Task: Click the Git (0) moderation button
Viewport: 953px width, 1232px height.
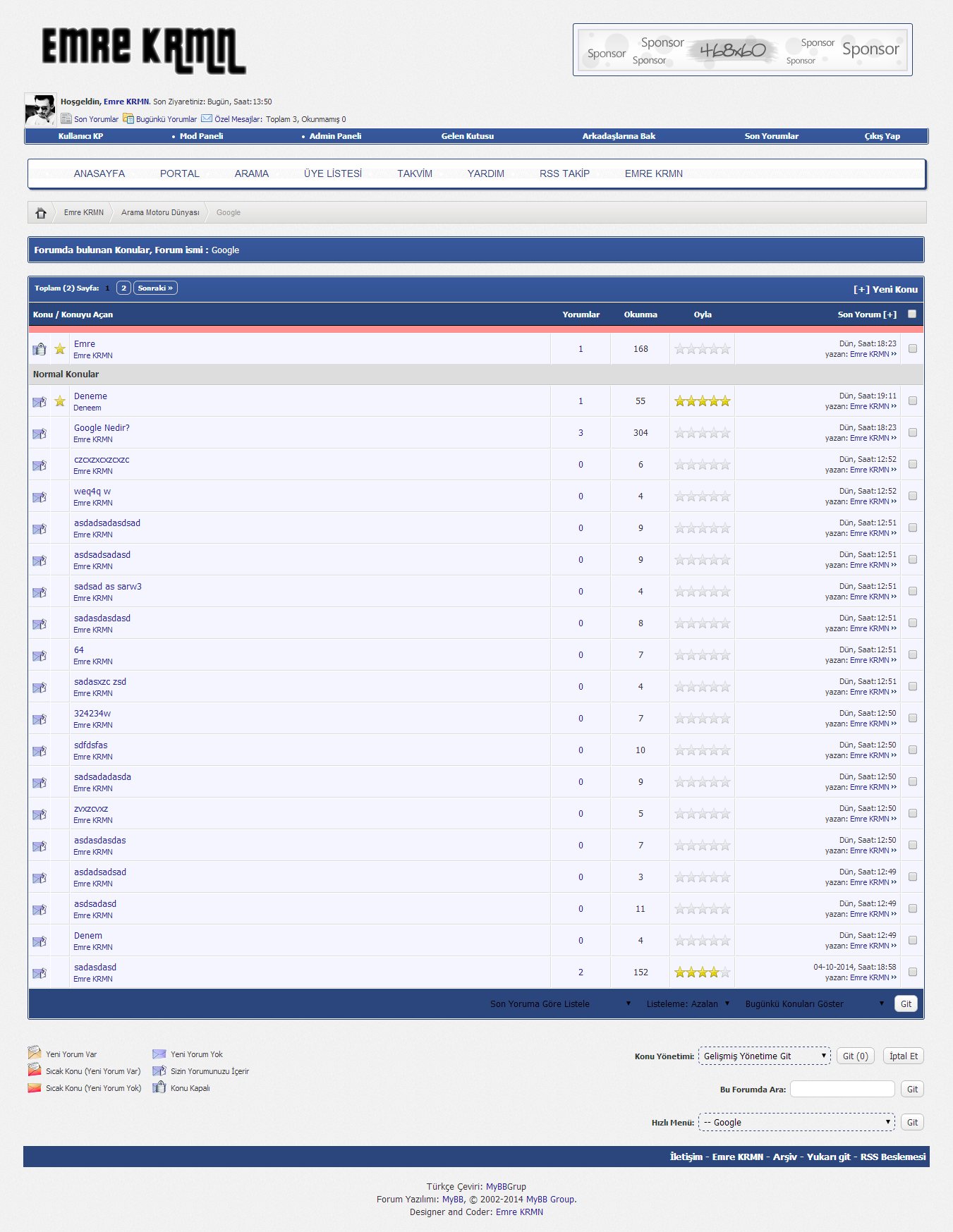Action: (x=856, y=1056)
